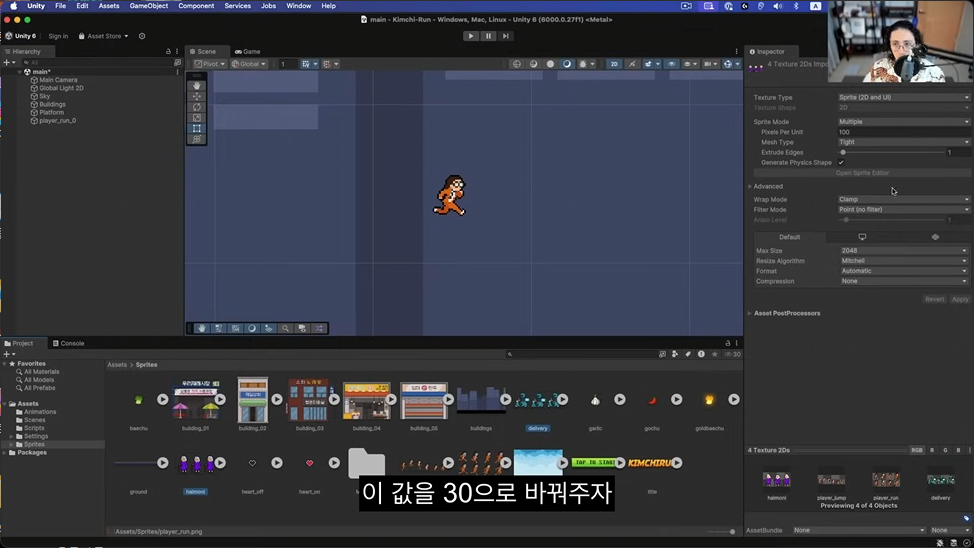Select the Rotate tool in Scene toolbar

tap(197, 107)
